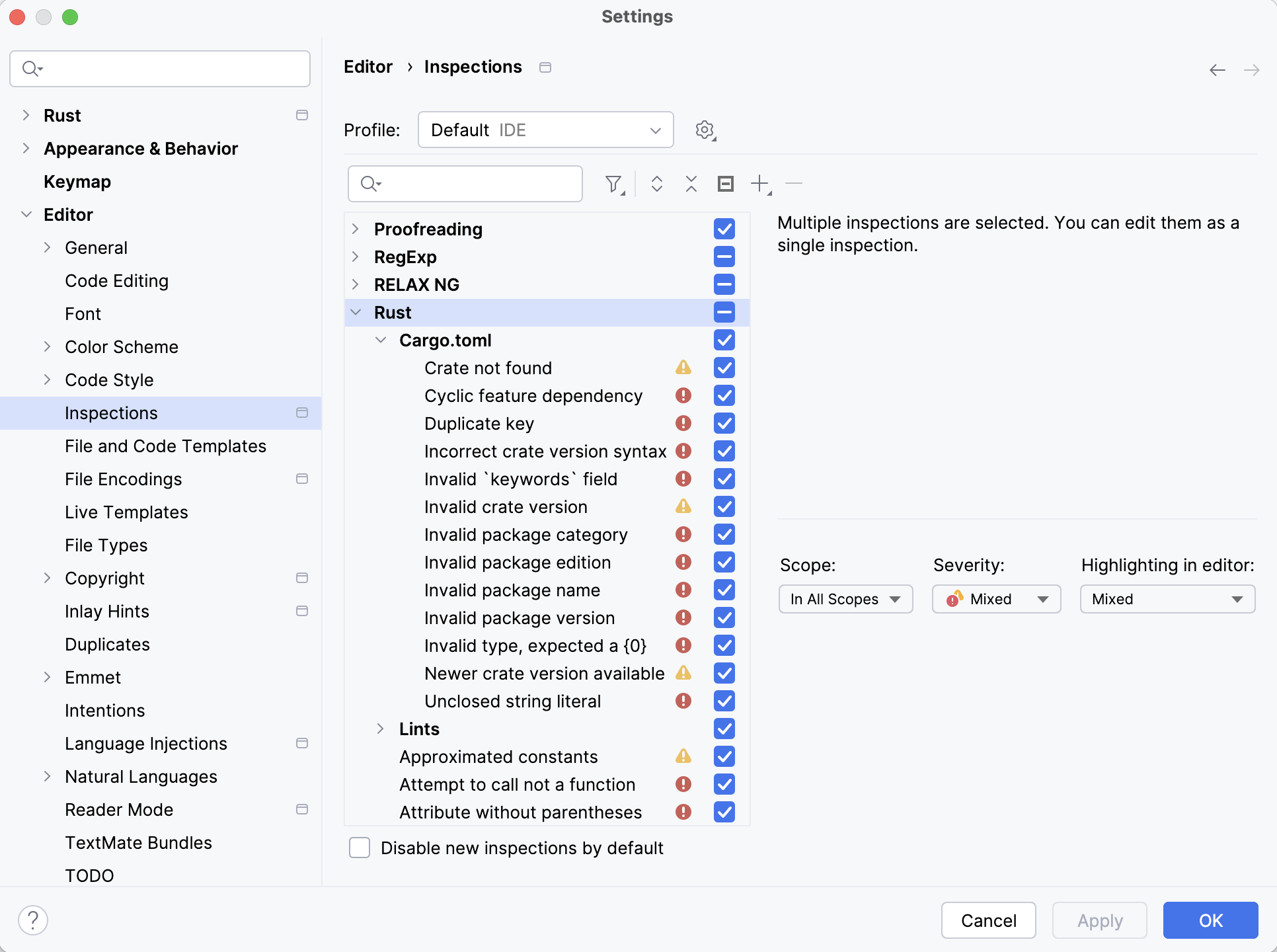Add a new inspection using the plus icon
The image size is (1277, 952).
pyautogui.click(x=759, y=184)
